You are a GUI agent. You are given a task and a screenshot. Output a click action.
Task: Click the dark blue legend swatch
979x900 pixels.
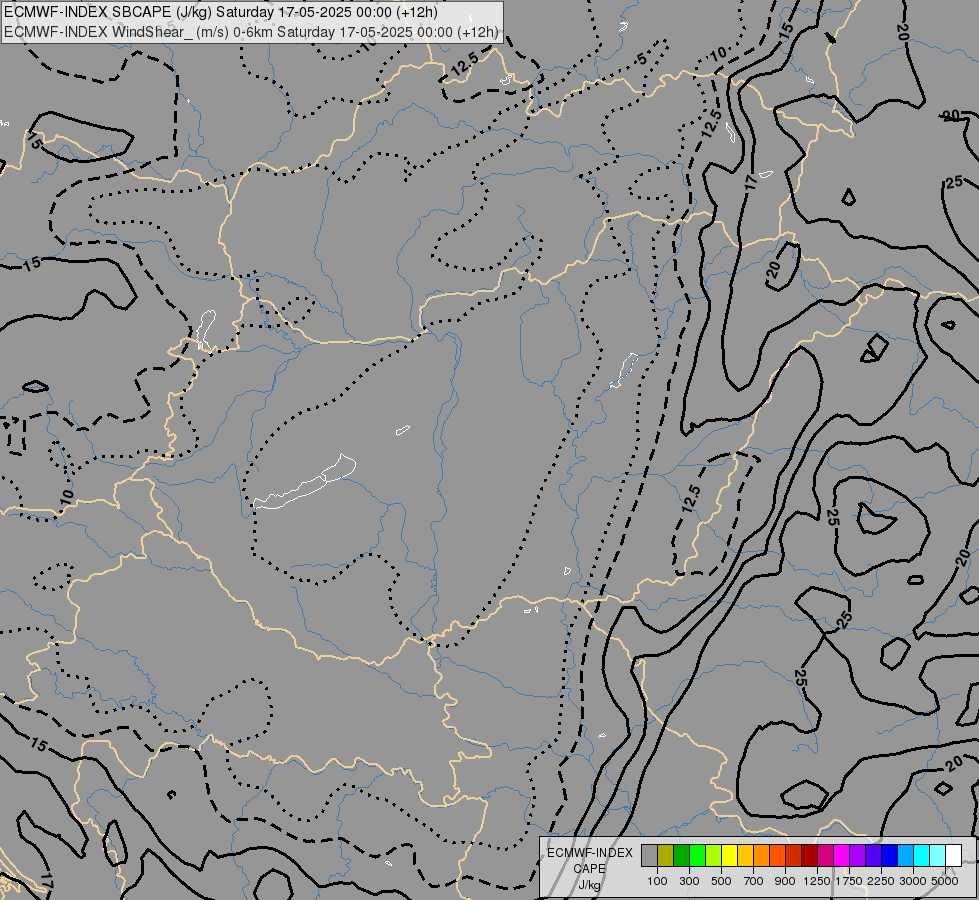click(890, 855)
